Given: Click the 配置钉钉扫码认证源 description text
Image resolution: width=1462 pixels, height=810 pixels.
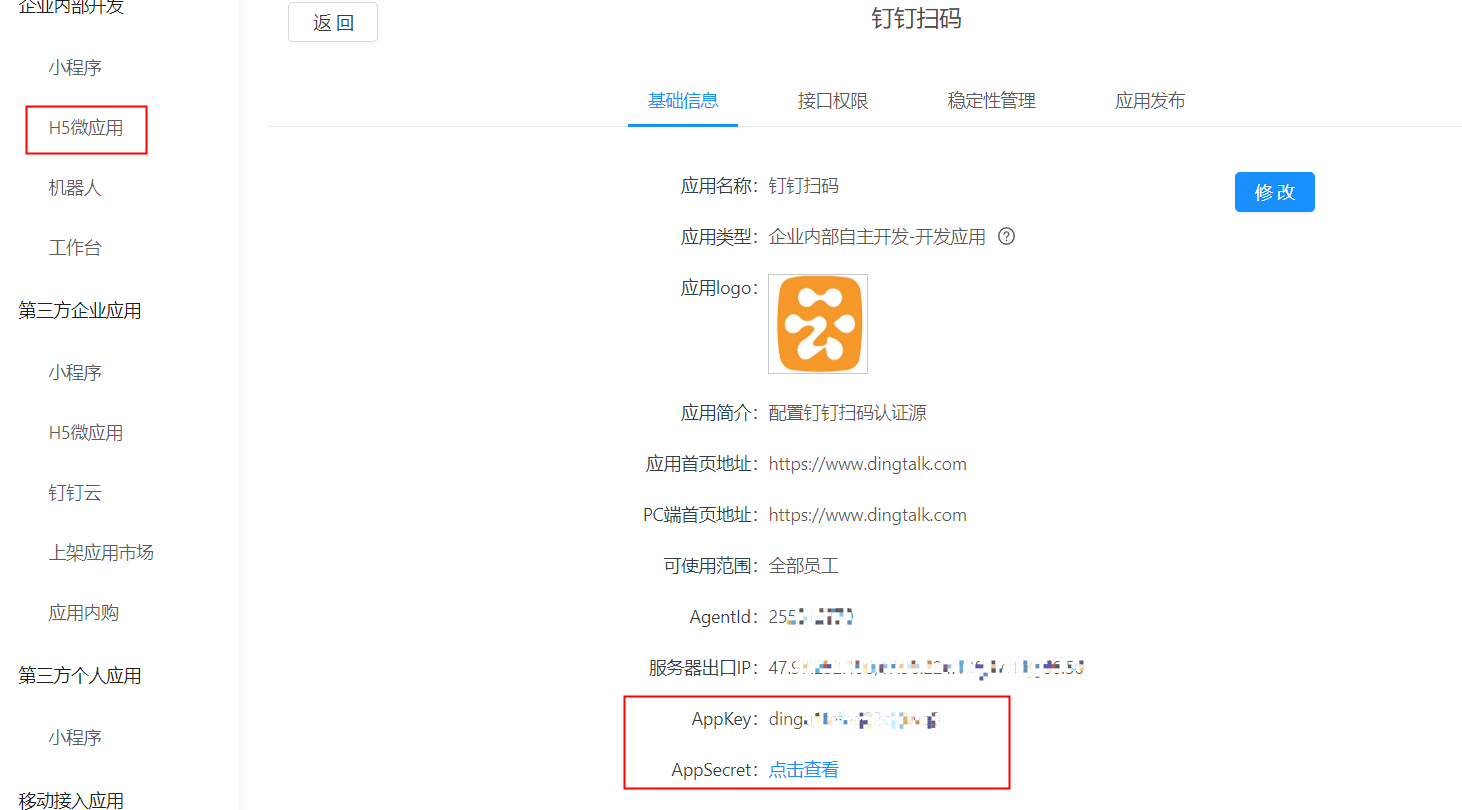Looking at the screenshot, I should coord(848,413).
